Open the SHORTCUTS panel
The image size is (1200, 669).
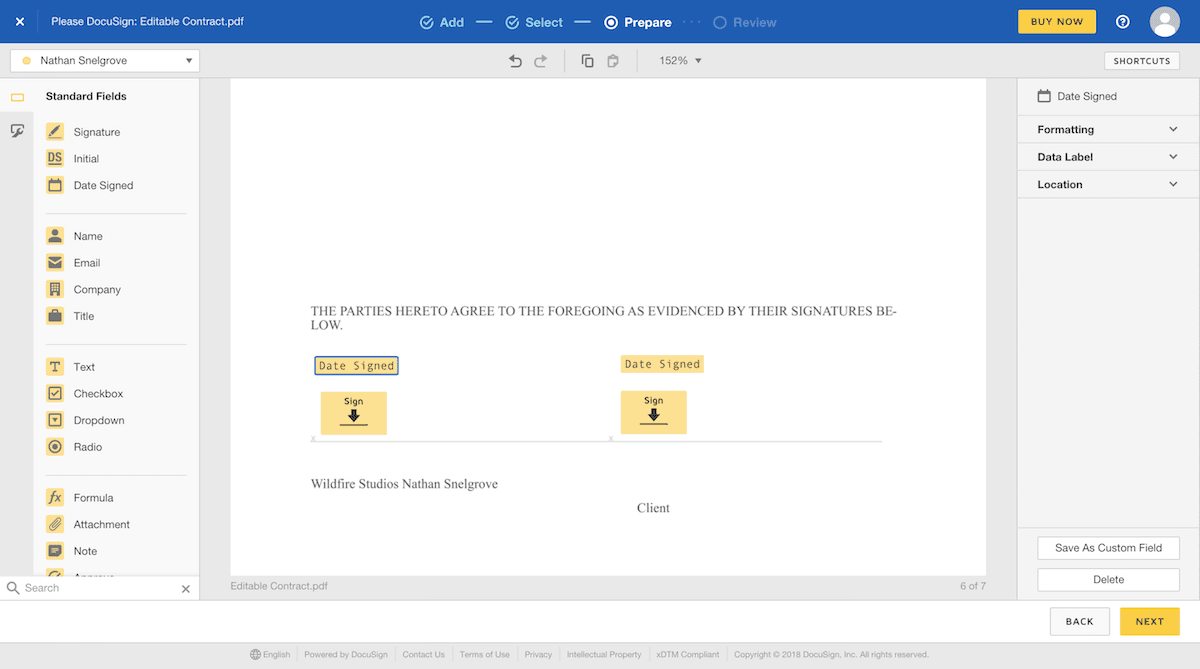(1142, 61)
